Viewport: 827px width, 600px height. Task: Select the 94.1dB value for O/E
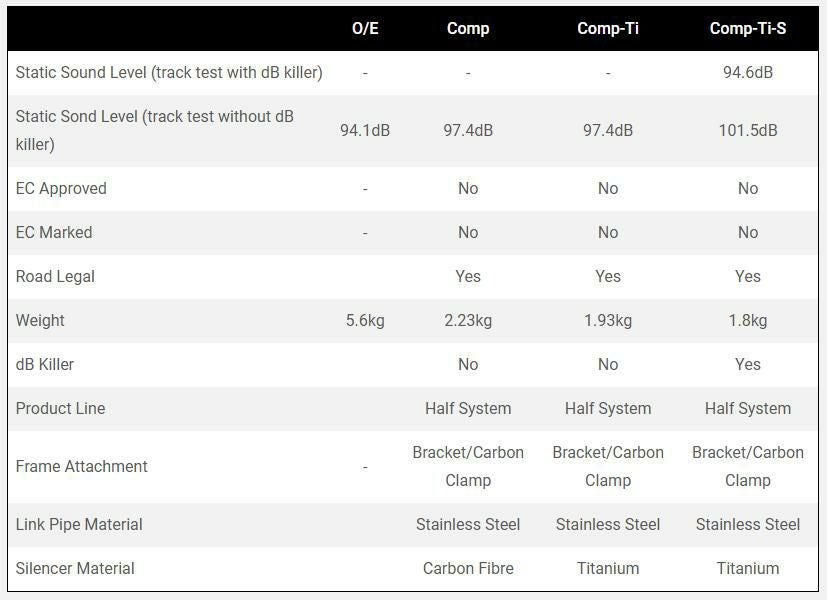tap(365, 130)
